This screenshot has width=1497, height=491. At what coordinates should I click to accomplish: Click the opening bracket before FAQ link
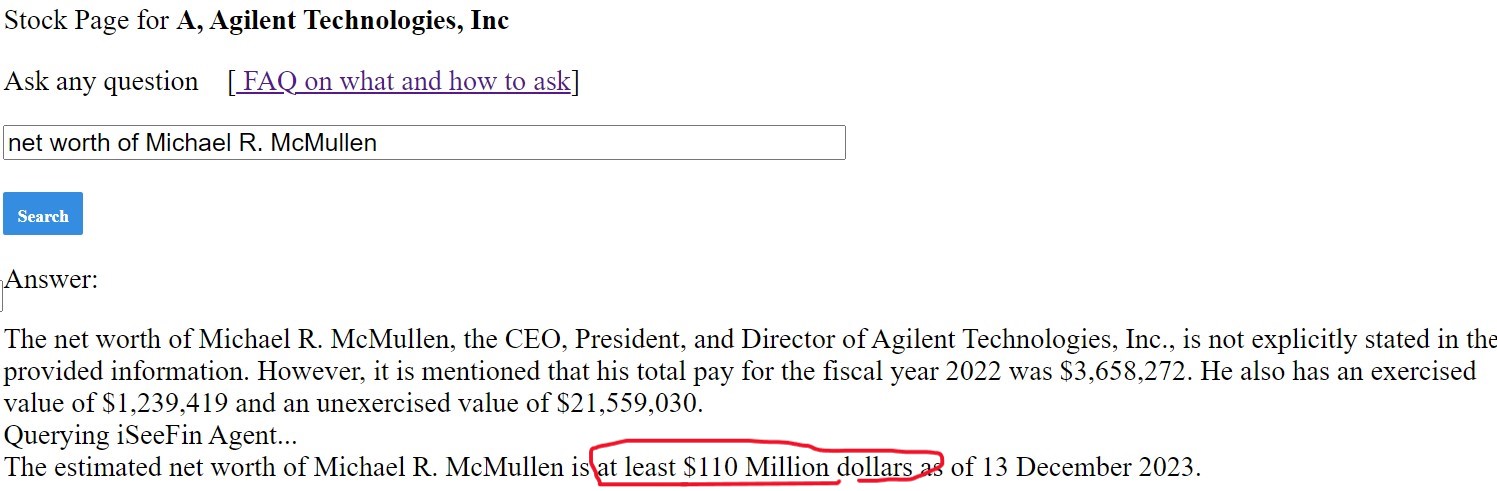click(x=232, y=81)
